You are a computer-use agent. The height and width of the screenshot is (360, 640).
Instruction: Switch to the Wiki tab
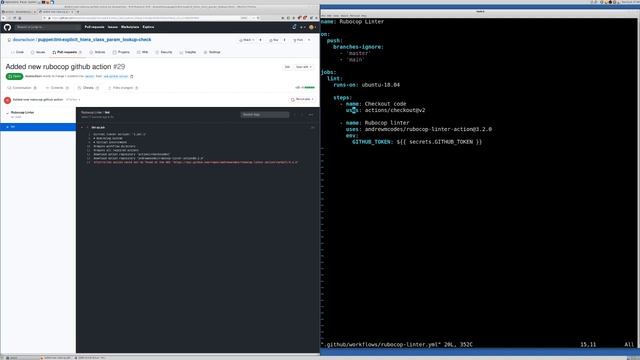(143, 52)
